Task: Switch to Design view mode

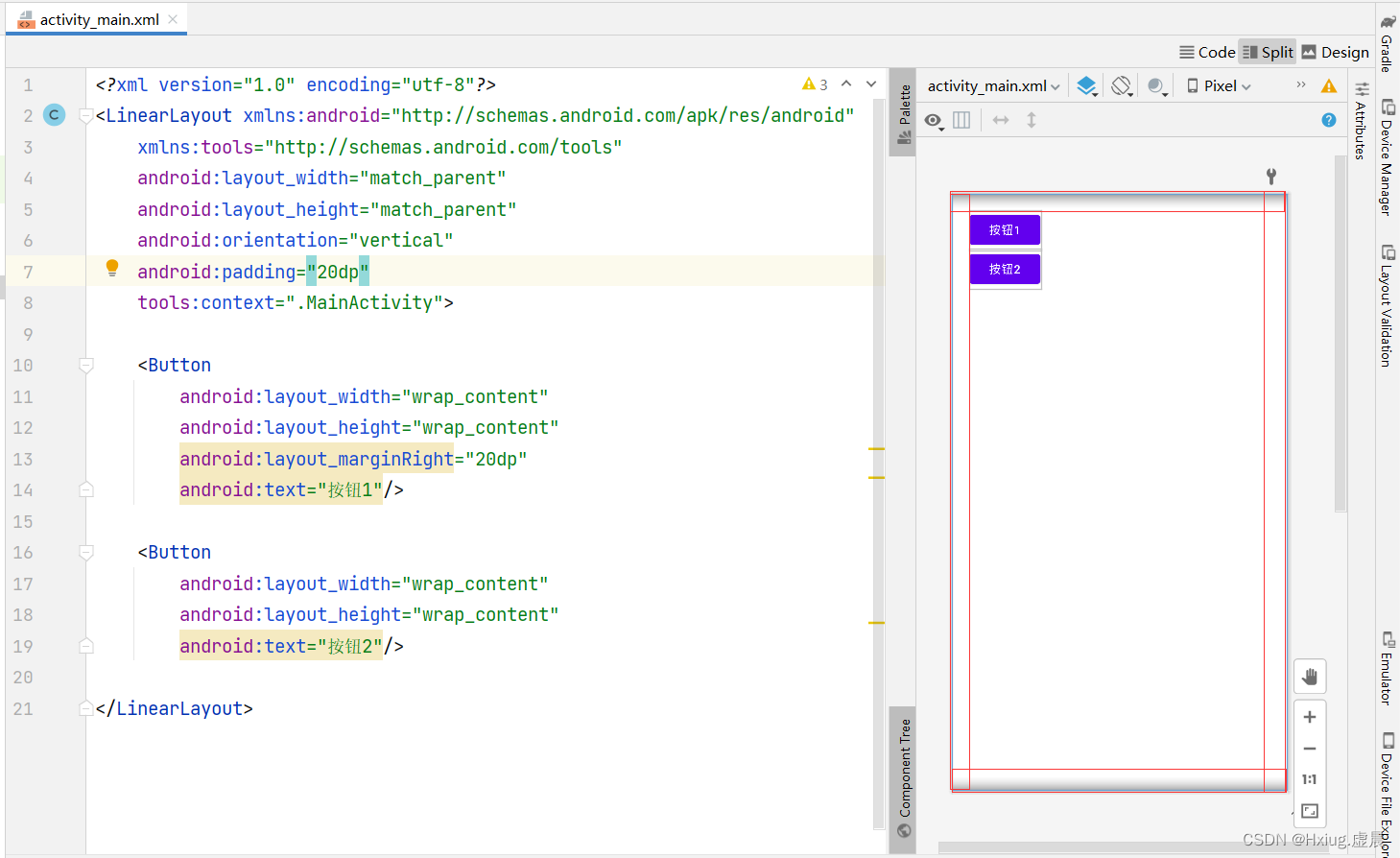Action: pos(1336,52)
